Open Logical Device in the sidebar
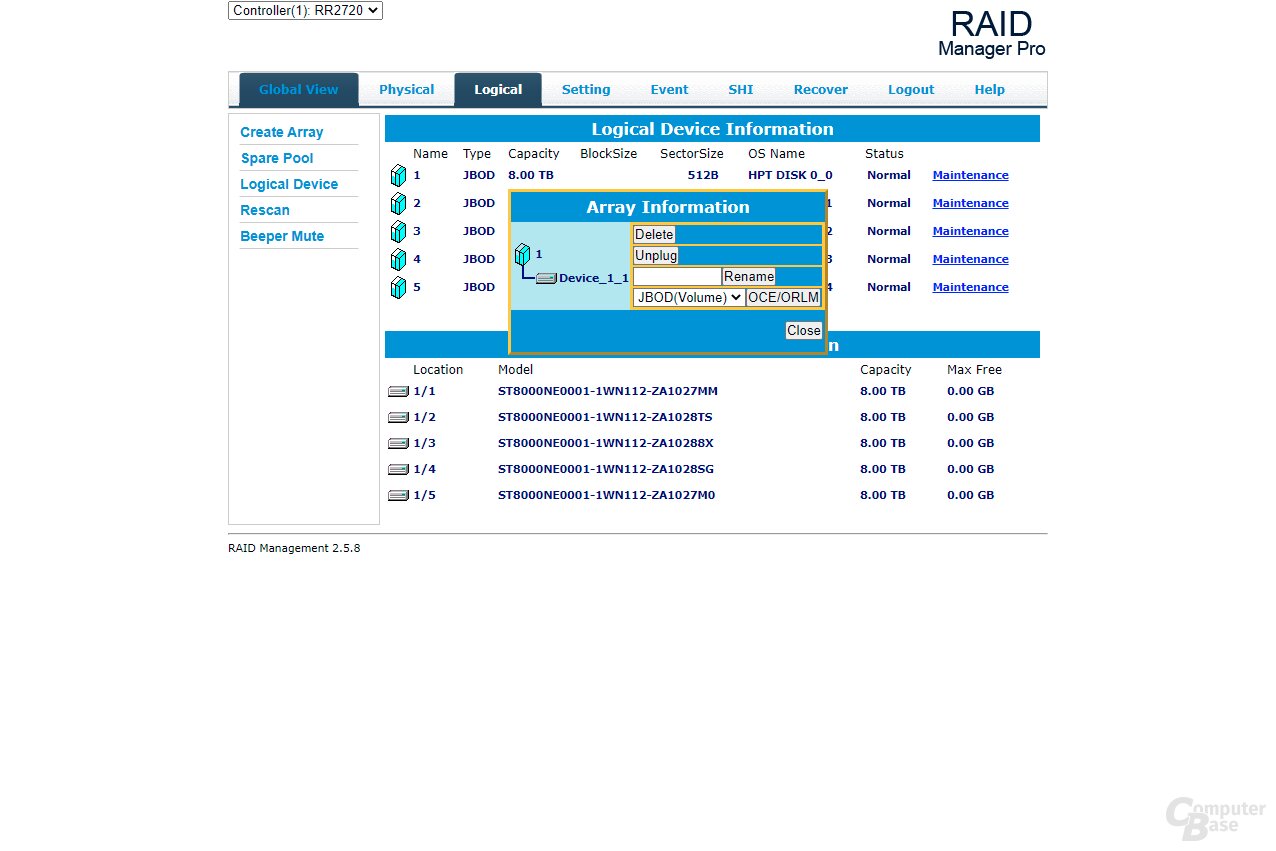Image resolution: width=1276 pixels, height=851 pixels. [x=289, y=184]
